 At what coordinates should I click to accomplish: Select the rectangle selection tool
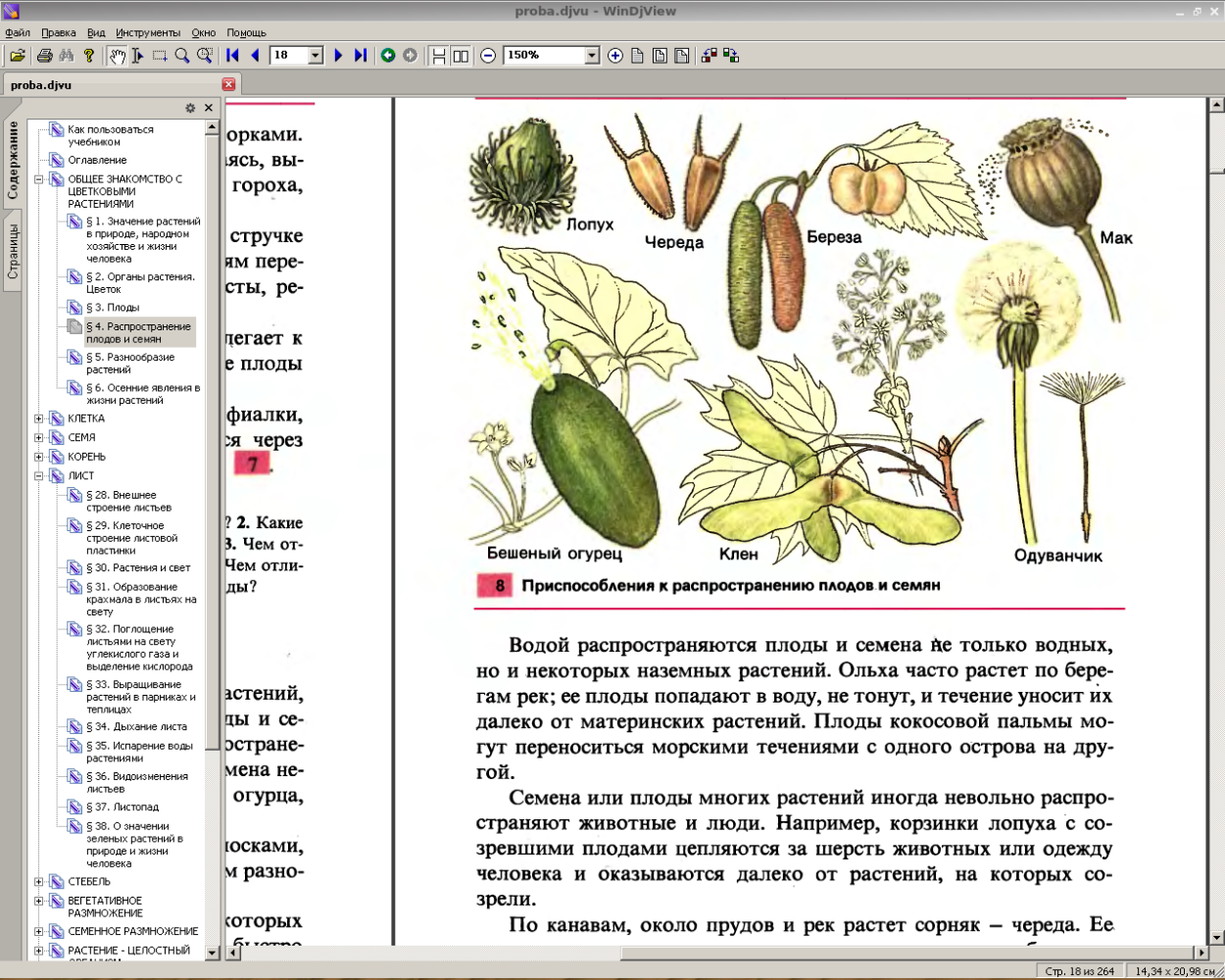(x=160, y=56)
